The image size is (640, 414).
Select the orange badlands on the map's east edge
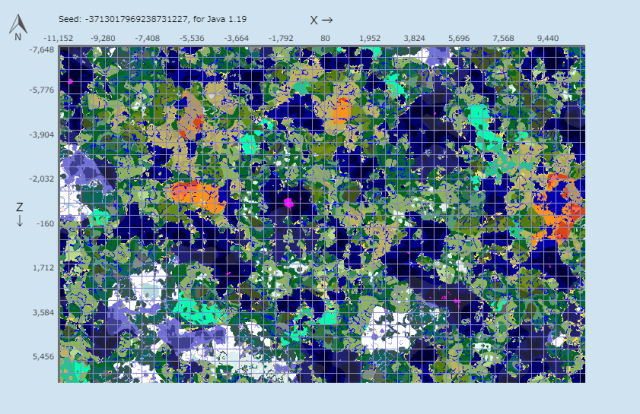pos(560,210)
